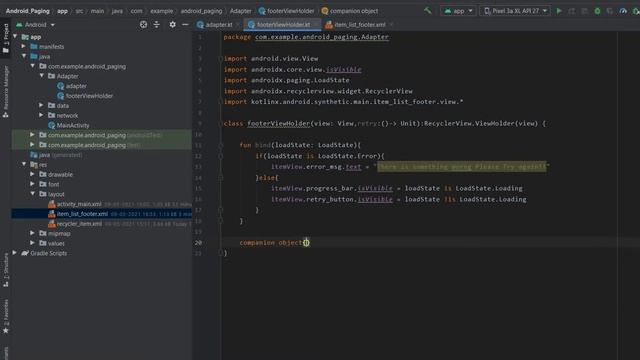Select activity_main.xml in the layout folder

[x=79, y=204]
